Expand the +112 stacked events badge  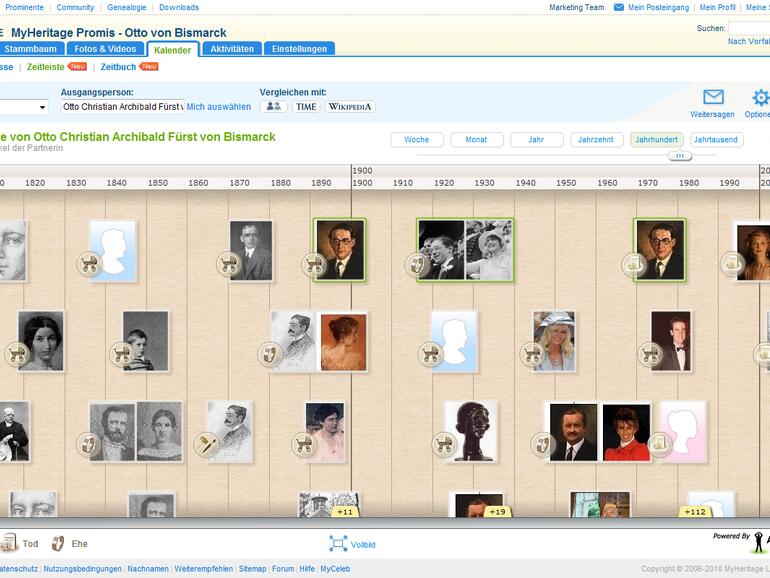[695, 512]
